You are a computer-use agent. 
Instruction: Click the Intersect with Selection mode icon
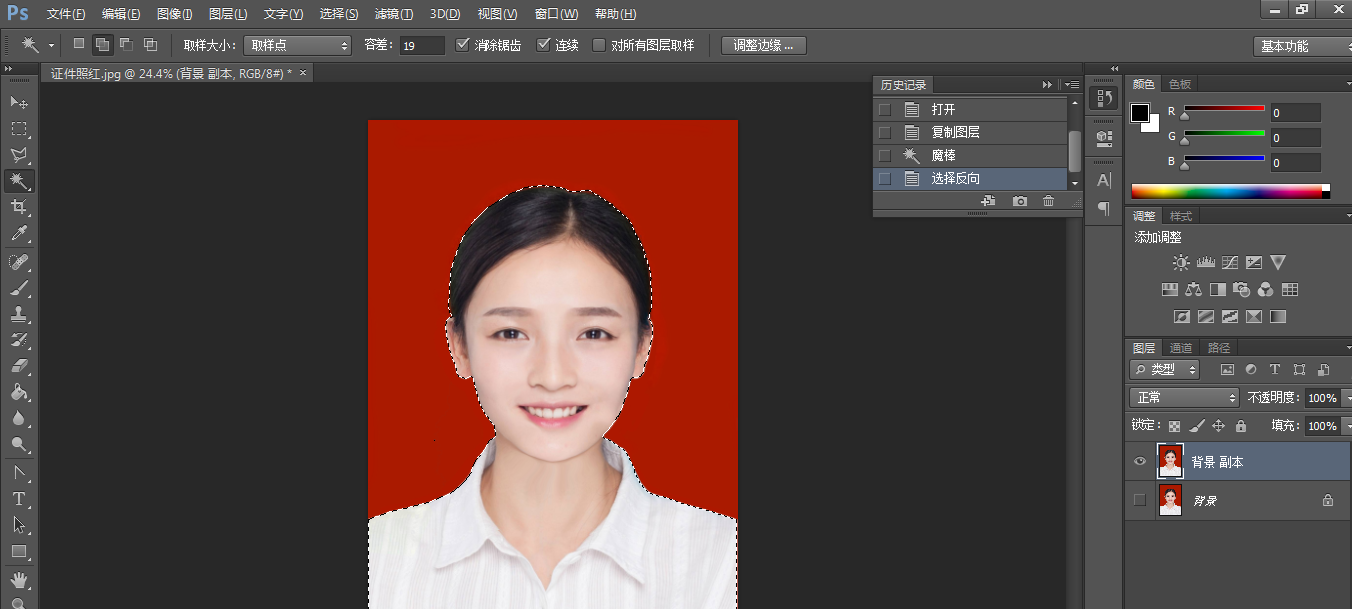pyautogui.click(x=150, y=44)
